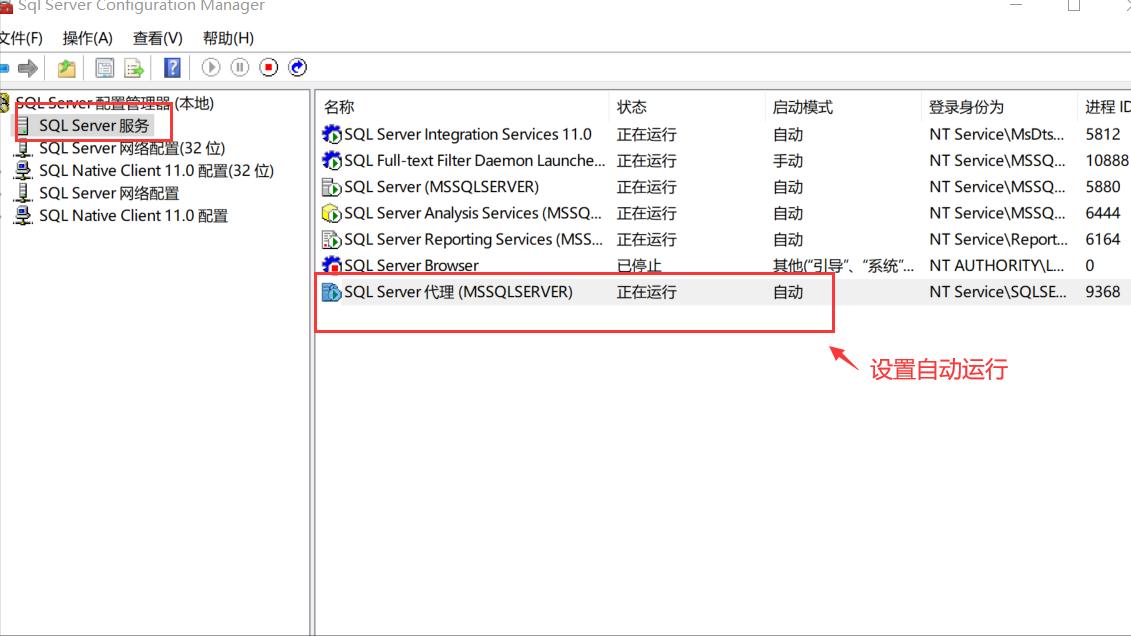Open the properties toolbar icon
This screenshot has width=1131, height=636.
click(x=105, y=68)
